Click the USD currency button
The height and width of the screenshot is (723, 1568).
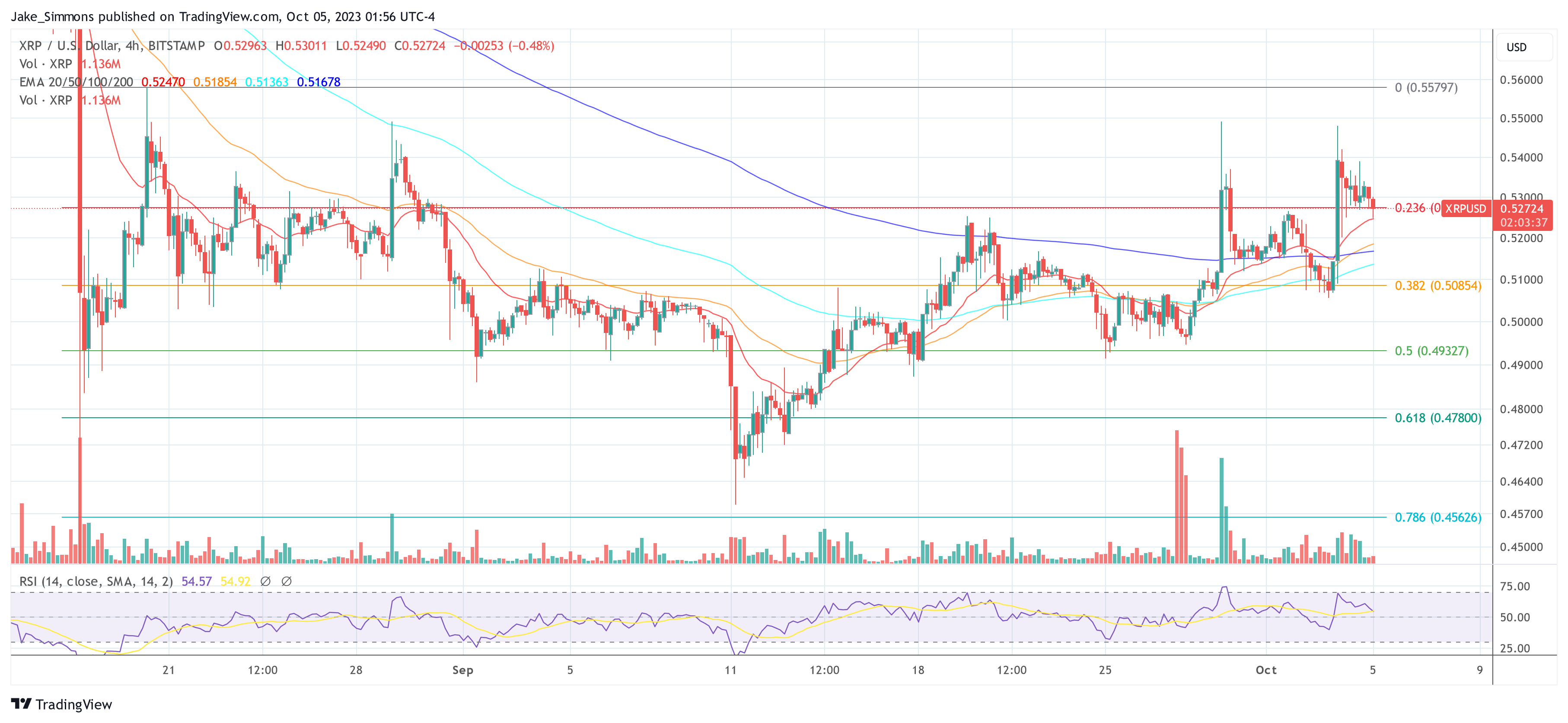point(1524,47)
